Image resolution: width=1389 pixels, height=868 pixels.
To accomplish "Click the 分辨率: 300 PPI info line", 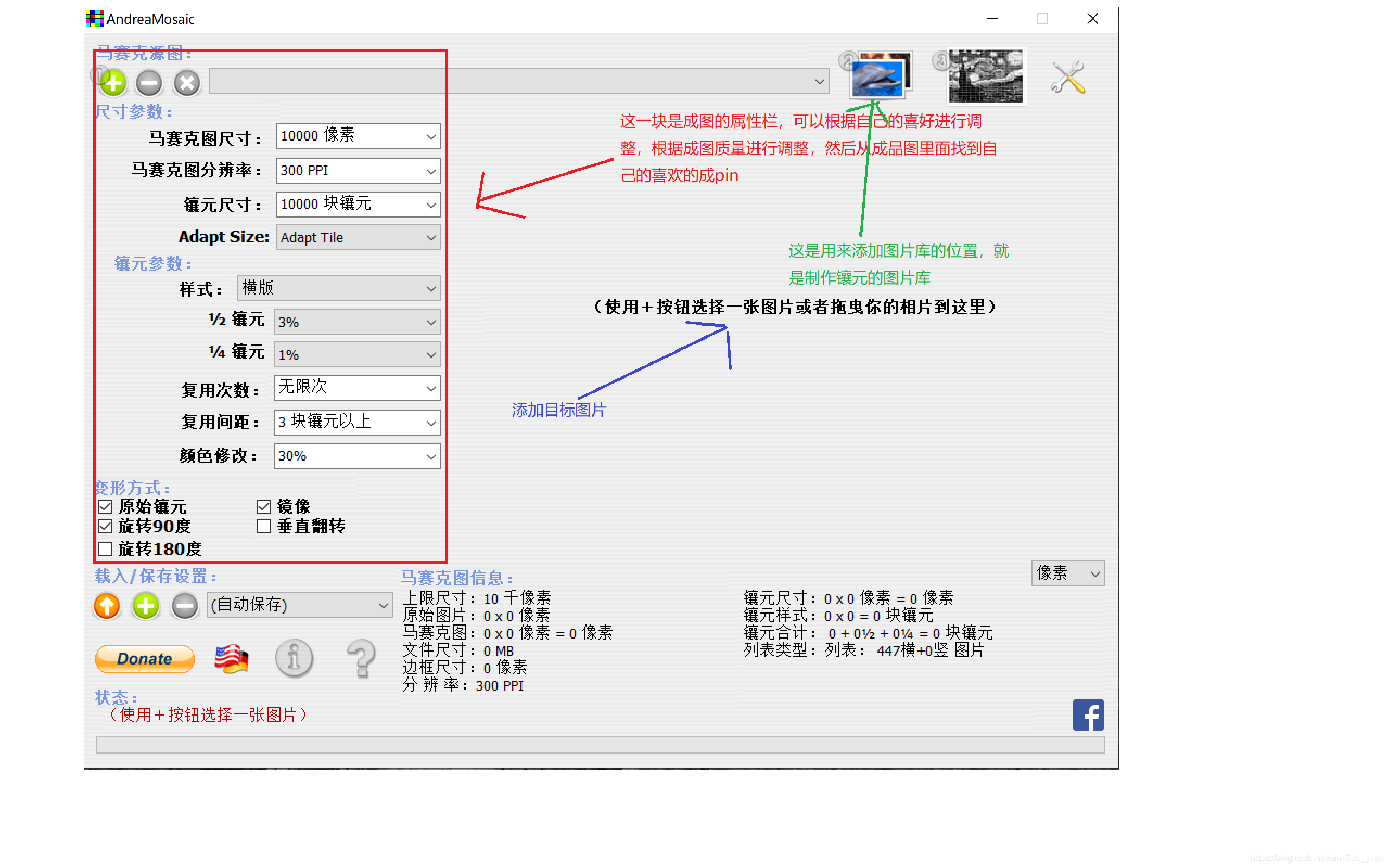I will (x=463, y=685).
